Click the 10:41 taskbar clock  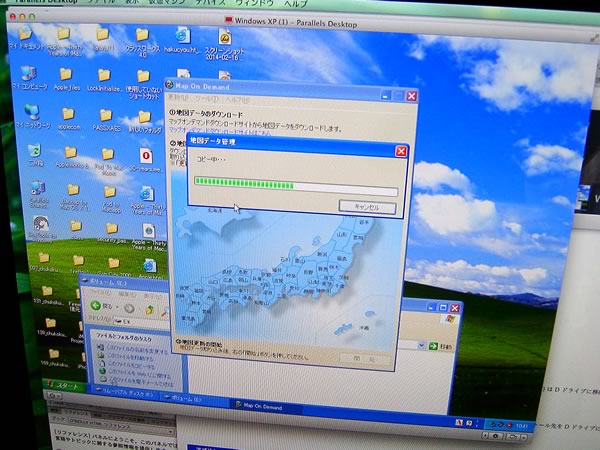(522, 426)
